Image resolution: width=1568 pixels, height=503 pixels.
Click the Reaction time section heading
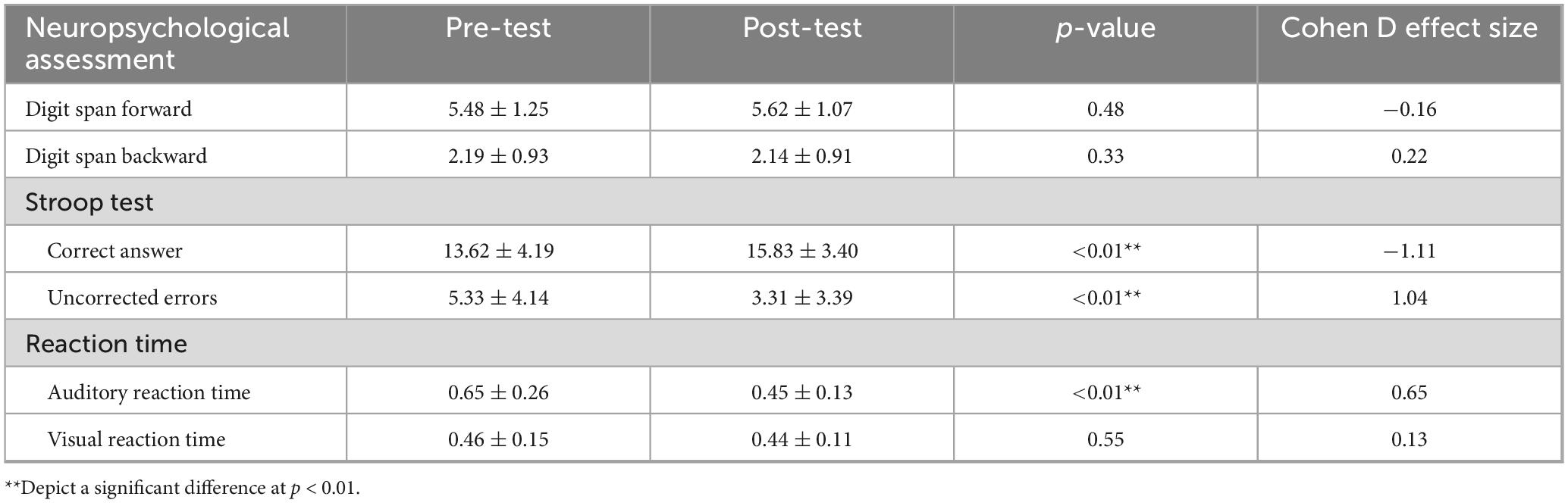click(106, 344)
